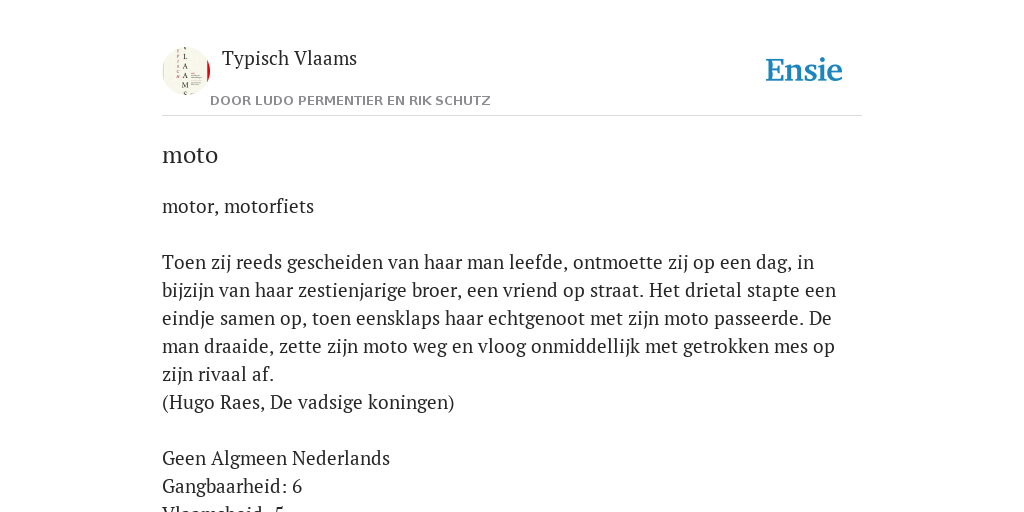Image resolution: width=1024 pixels, height=512 pixels.
Task: Click the moto heading
Action: [x=190, y=155]
